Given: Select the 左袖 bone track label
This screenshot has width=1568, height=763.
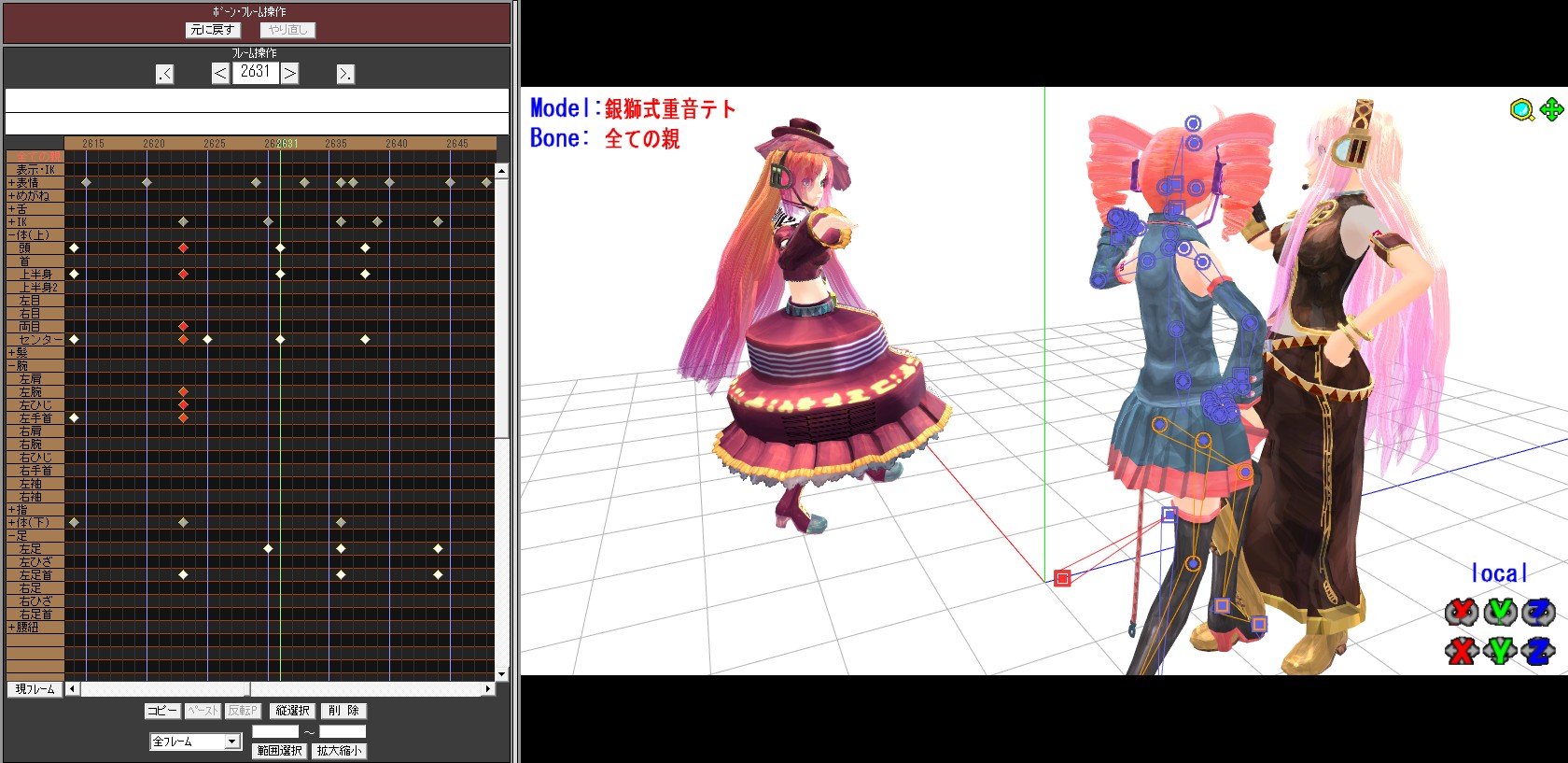Looking at the screenshot, I should 35,484.
